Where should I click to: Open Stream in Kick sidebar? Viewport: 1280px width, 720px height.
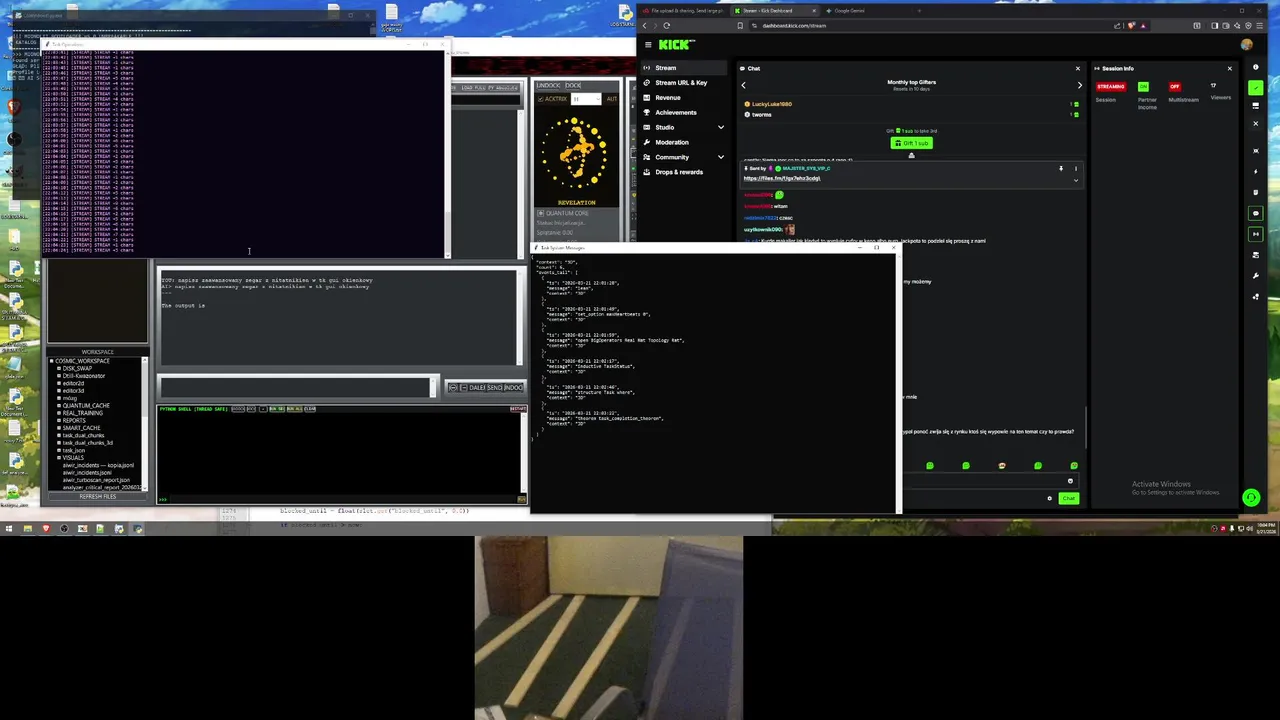click(683, 68)
